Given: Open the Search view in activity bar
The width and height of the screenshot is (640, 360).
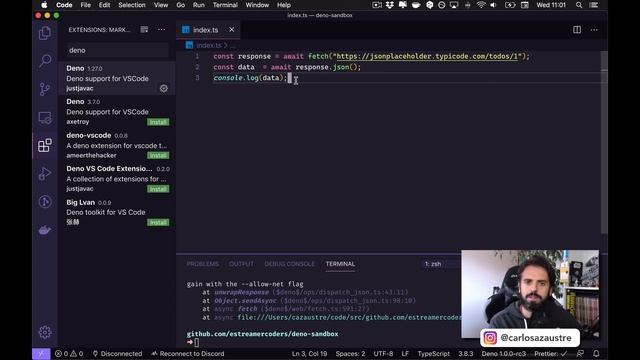Looking at the screenshot, I should 45,61.
